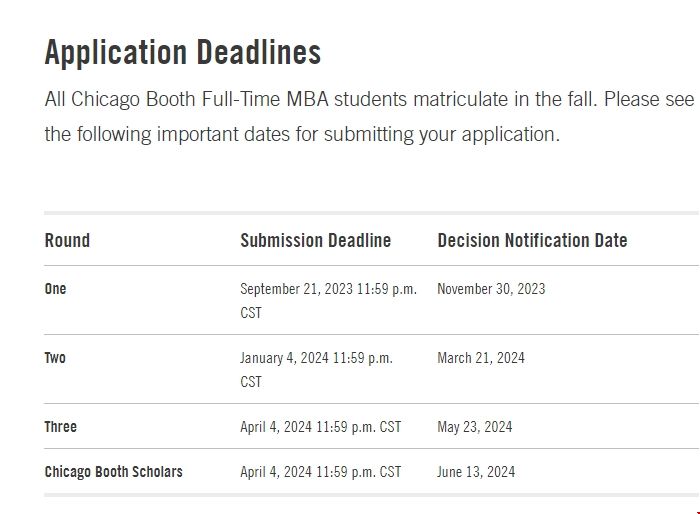Click the January 4, 2024 submission deadline
This screenshot has height=514, width=700.
click(316, 358)
